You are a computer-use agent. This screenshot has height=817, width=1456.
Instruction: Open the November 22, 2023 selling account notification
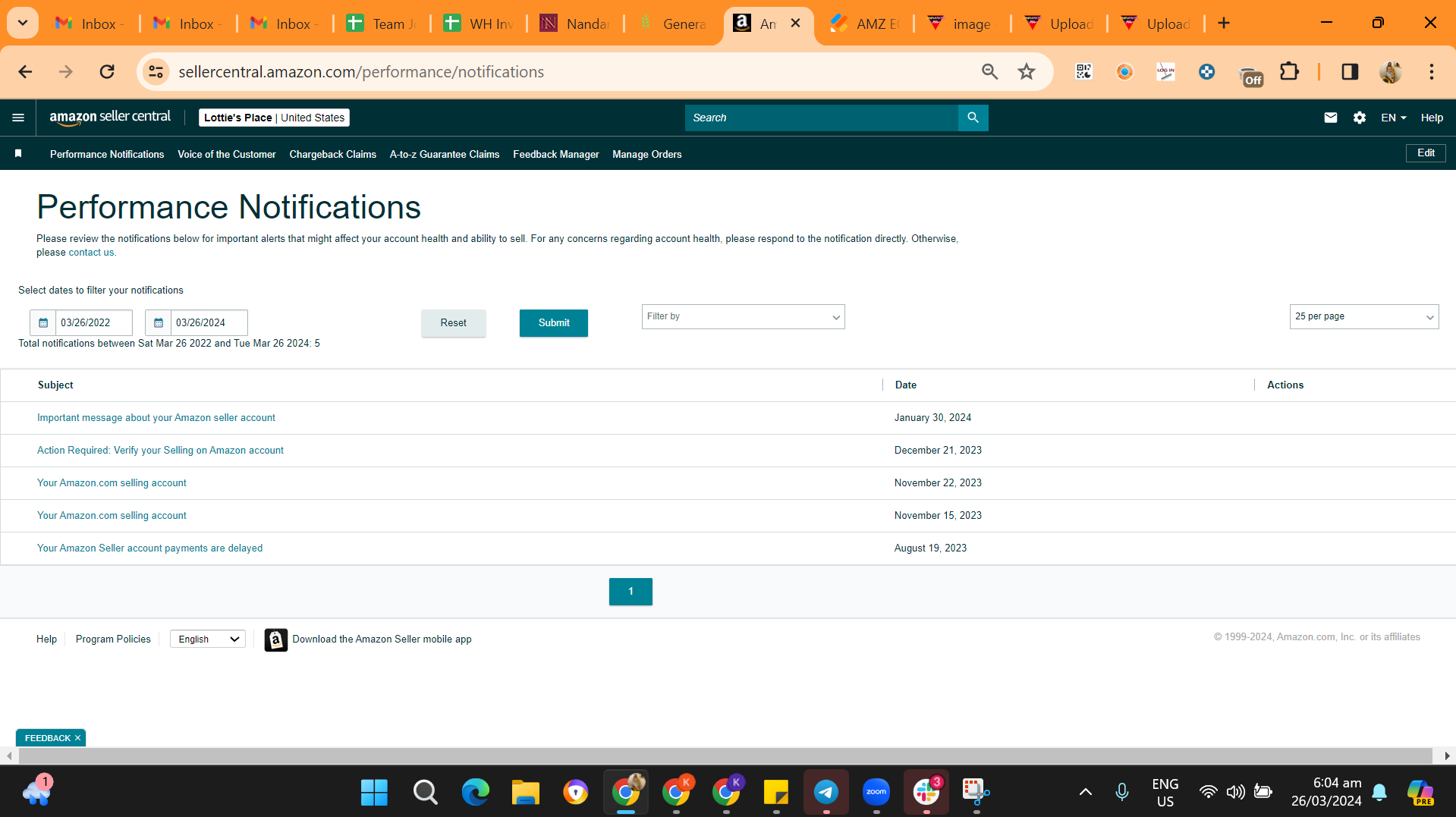tap(112, 483)
